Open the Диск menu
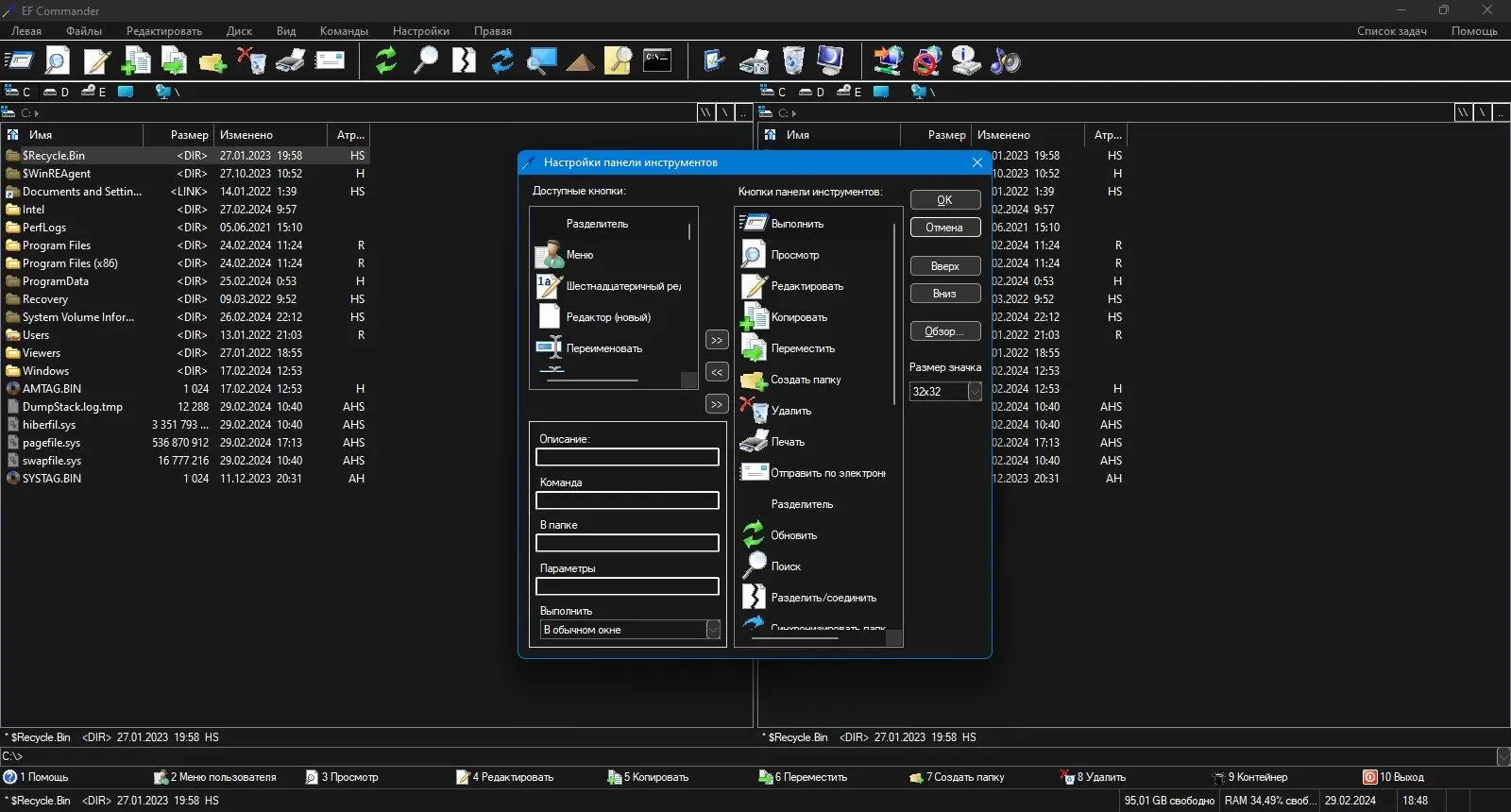The height and width of the screenshot is (812, 1511). 239,30
